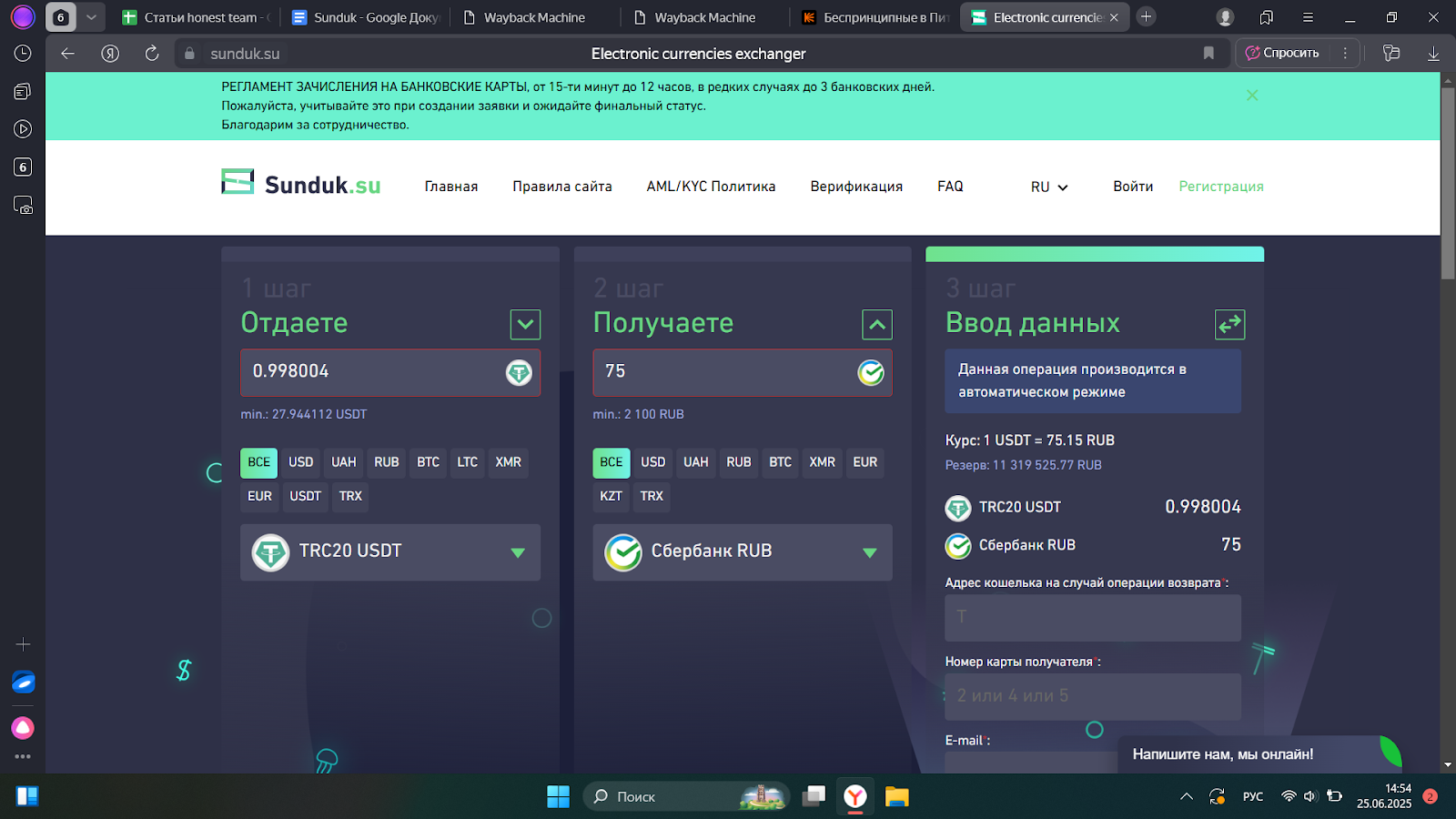The image size is (1456, 819).
Task: Open the Сбербанк RUB currency dropdown
Action: (x=743, y=552)
